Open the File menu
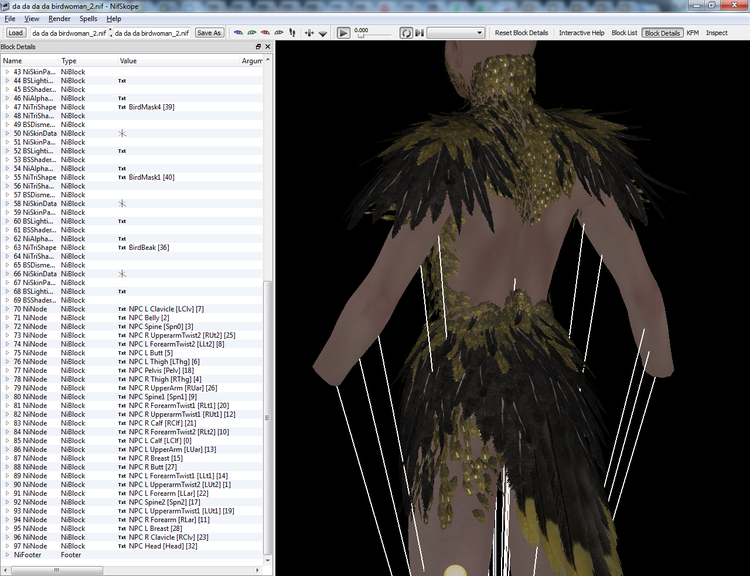 10,19
